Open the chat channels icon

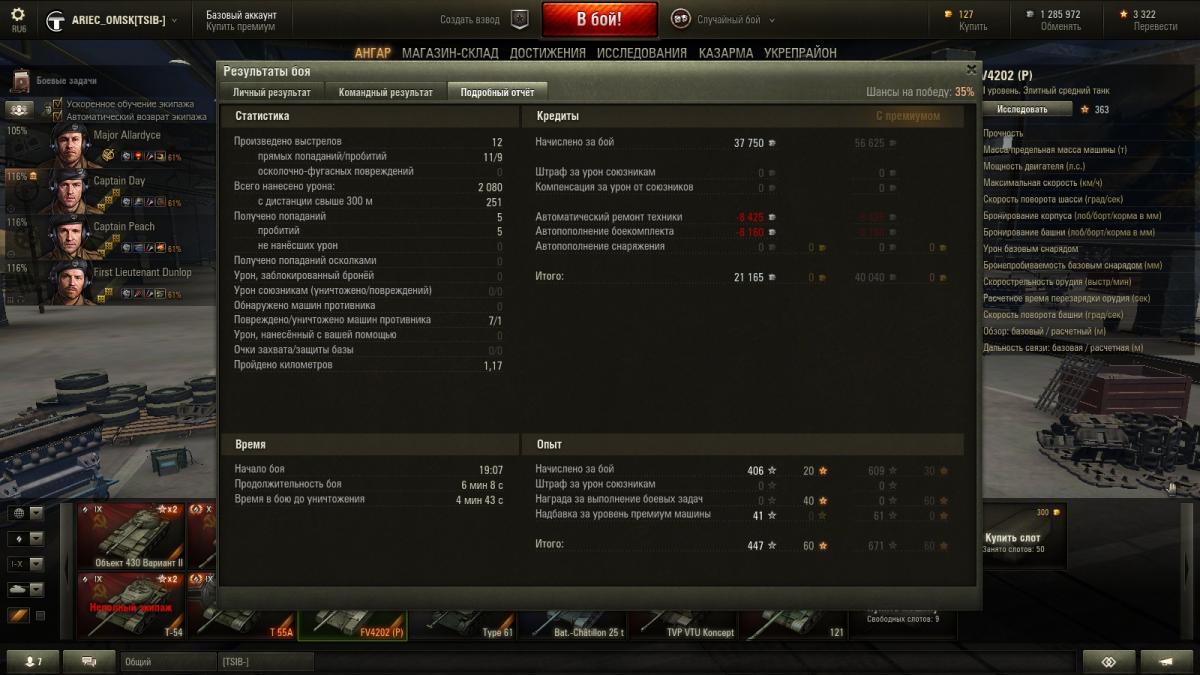[x=91, y=661]
